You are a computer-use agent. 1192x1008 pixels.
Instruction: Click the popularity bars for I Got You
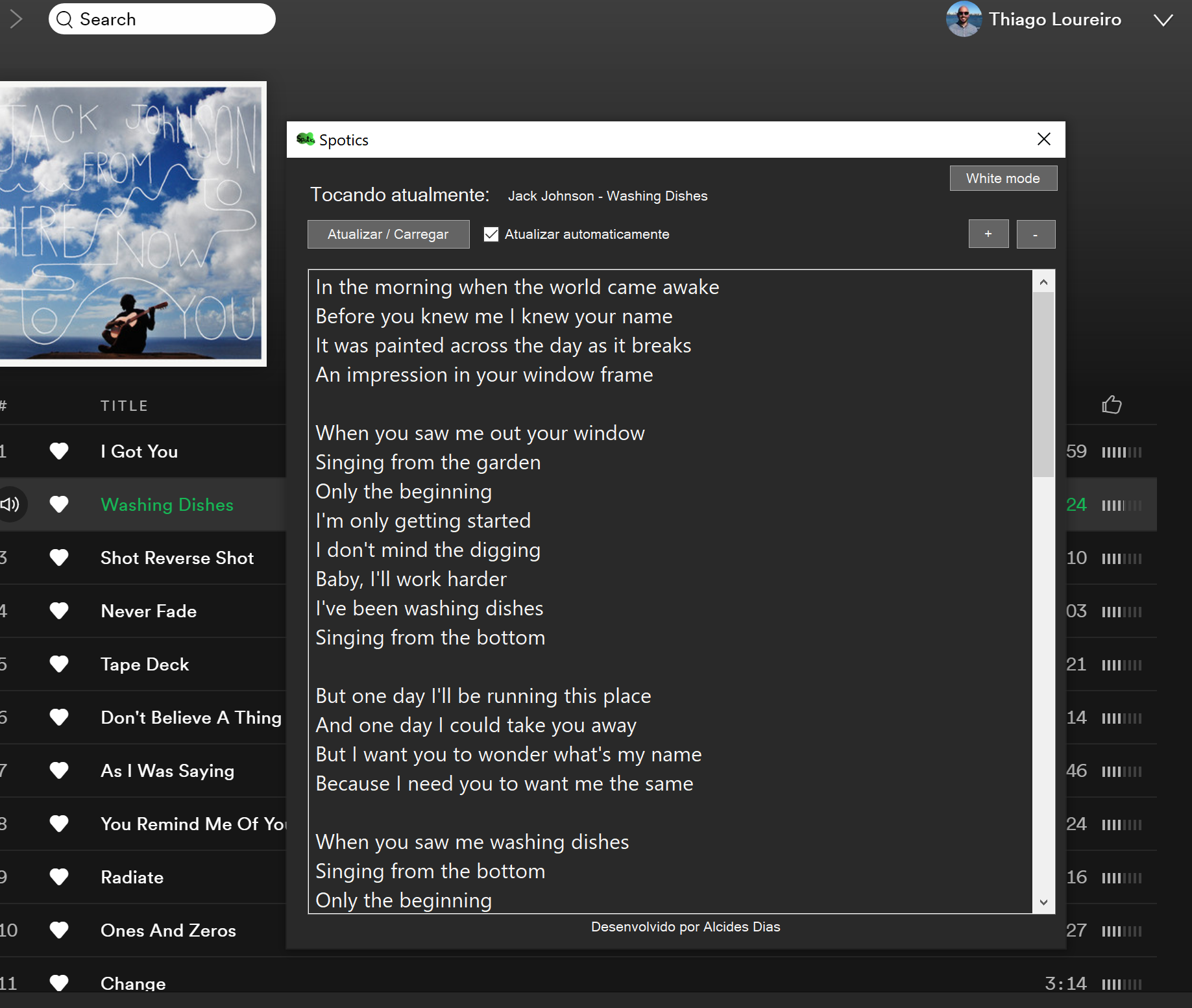click(1121, 452)
